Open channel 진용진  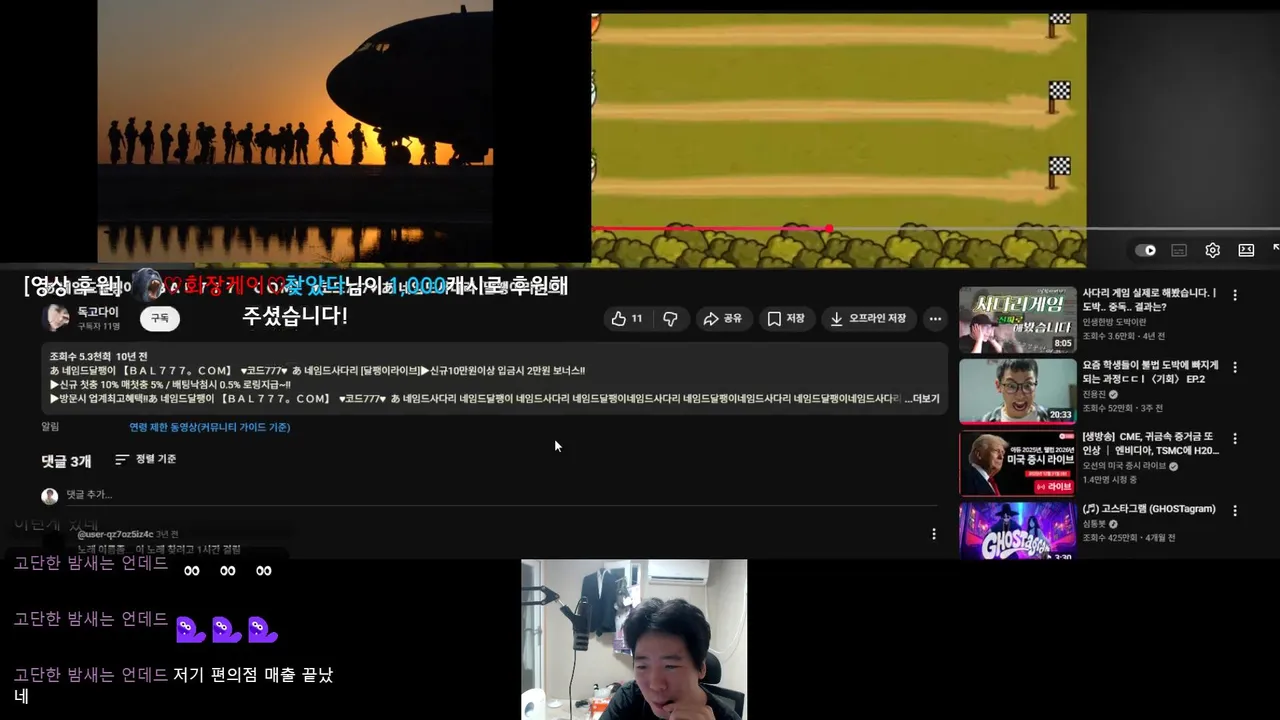coord(1094,394)
